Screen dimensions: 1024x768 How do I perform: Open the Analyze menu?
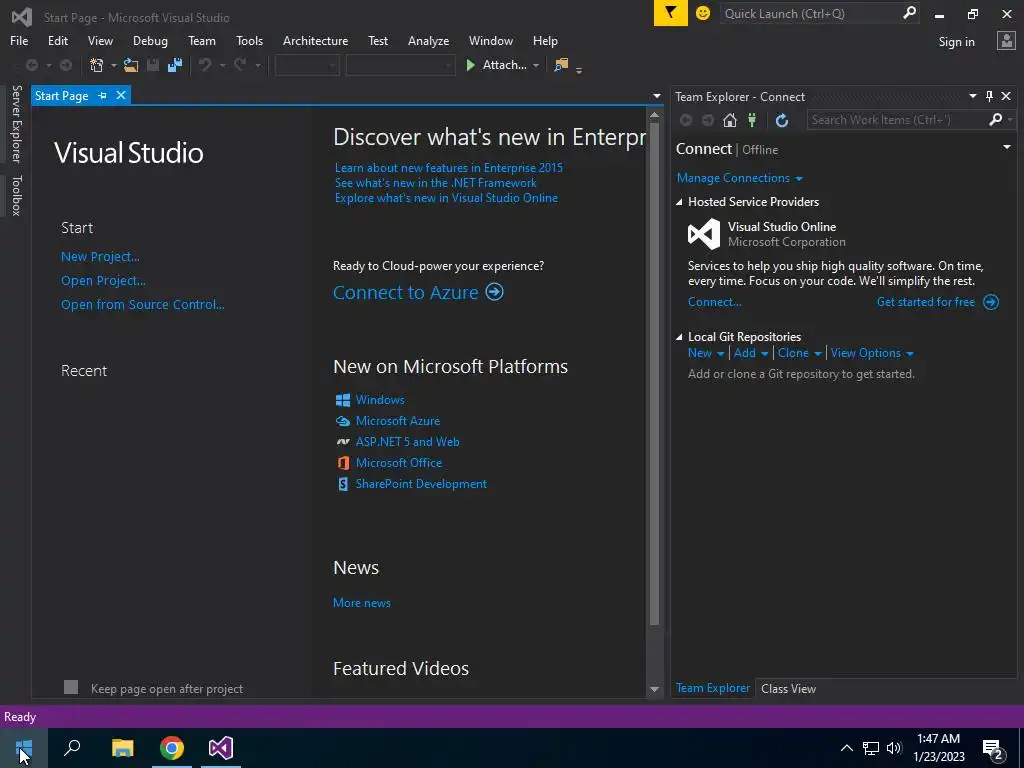[428, 40]
